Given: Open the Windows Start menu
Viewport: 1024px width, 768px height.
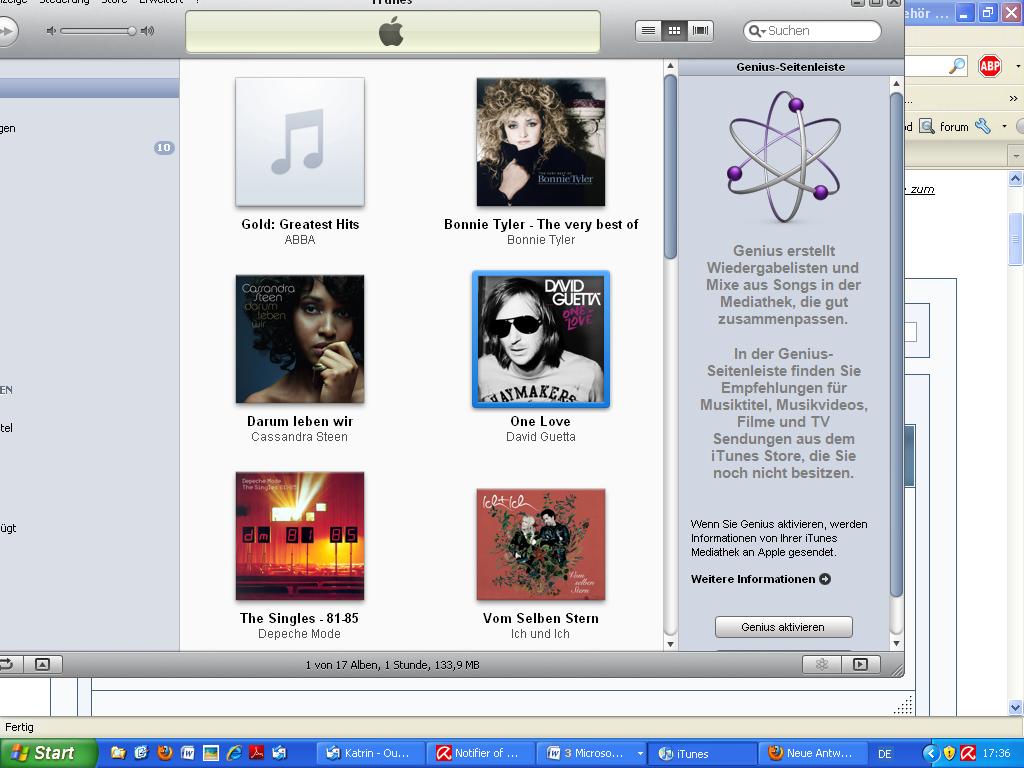Looking at the screenshot, I should [x=48, y=753].
